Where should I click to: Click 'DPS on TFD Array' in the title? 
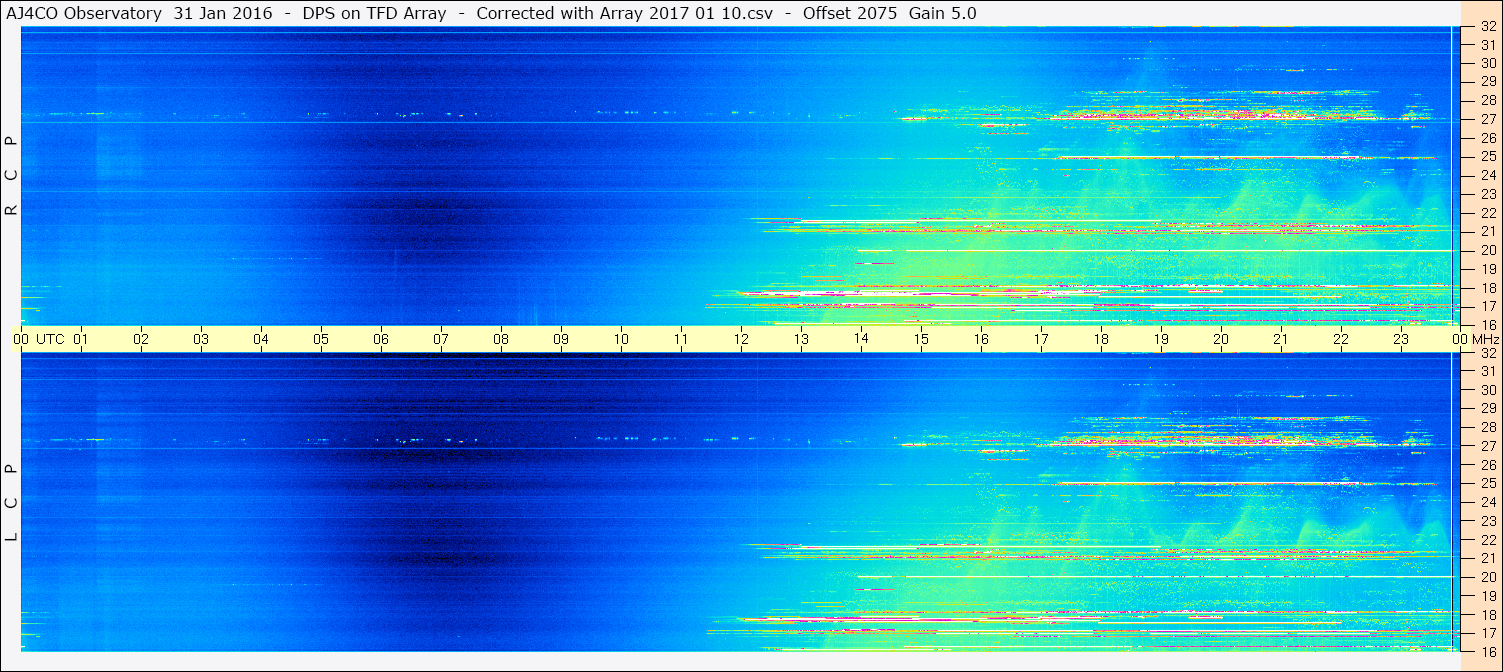pyautogui.click(x=374, y=13)
